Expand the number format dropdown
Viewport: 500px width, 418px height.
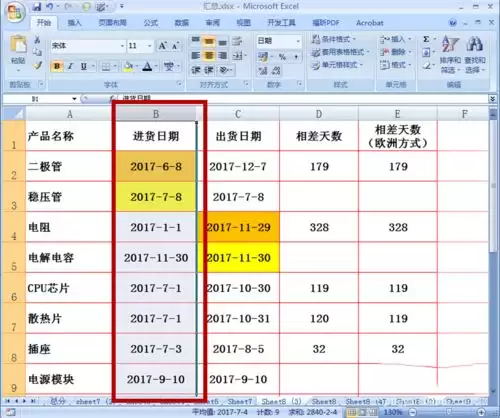298,41
